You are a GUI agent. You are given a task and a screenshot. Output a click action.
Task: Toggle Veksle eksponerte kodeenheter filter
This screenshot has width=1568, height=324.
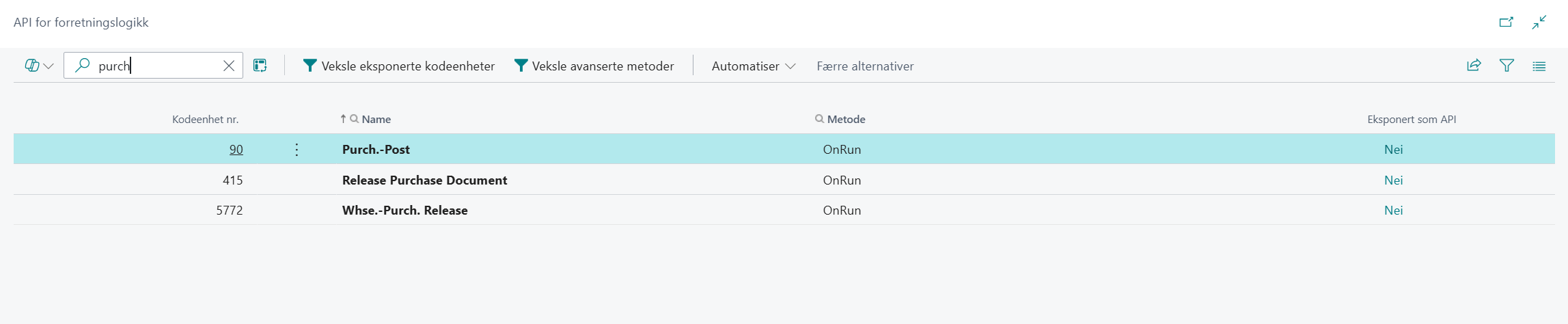point(399,66)
